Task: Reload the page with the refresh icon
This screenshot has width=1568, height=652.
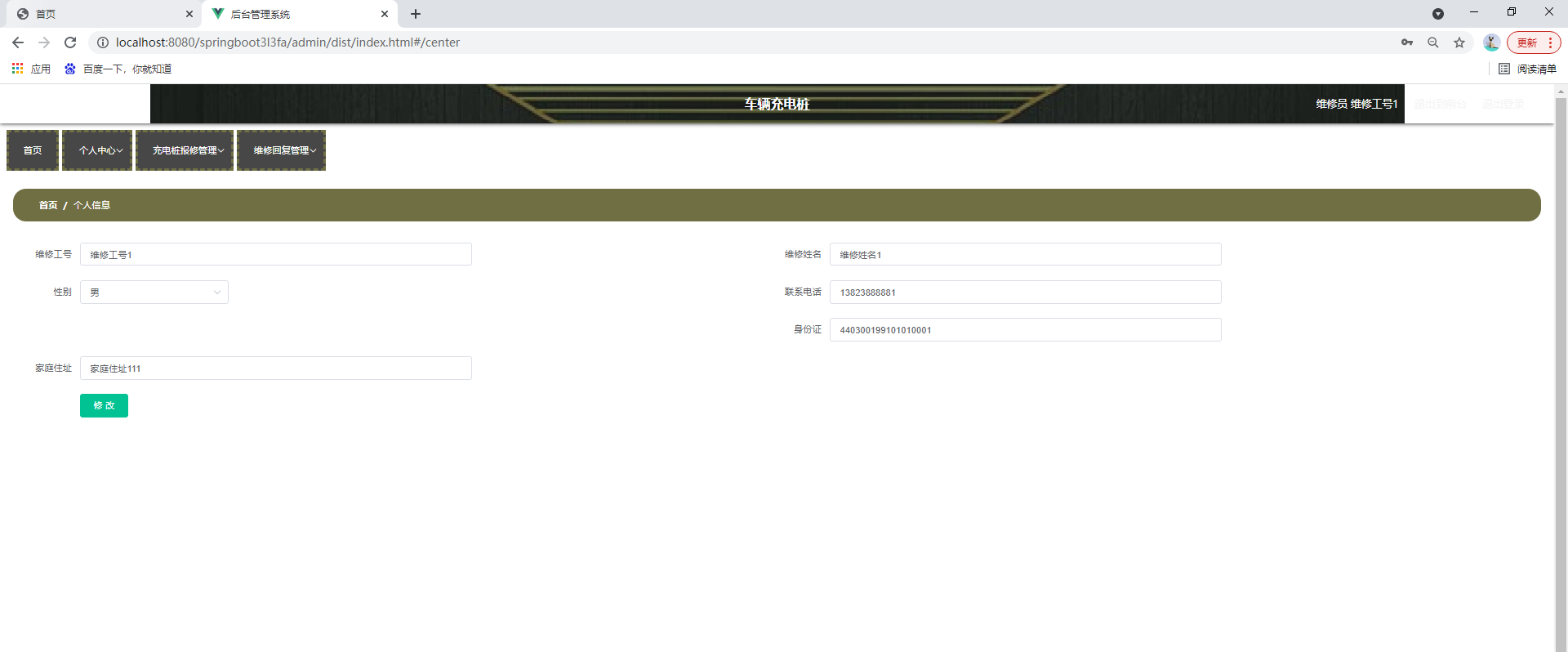Action: (x=70, y=42)
